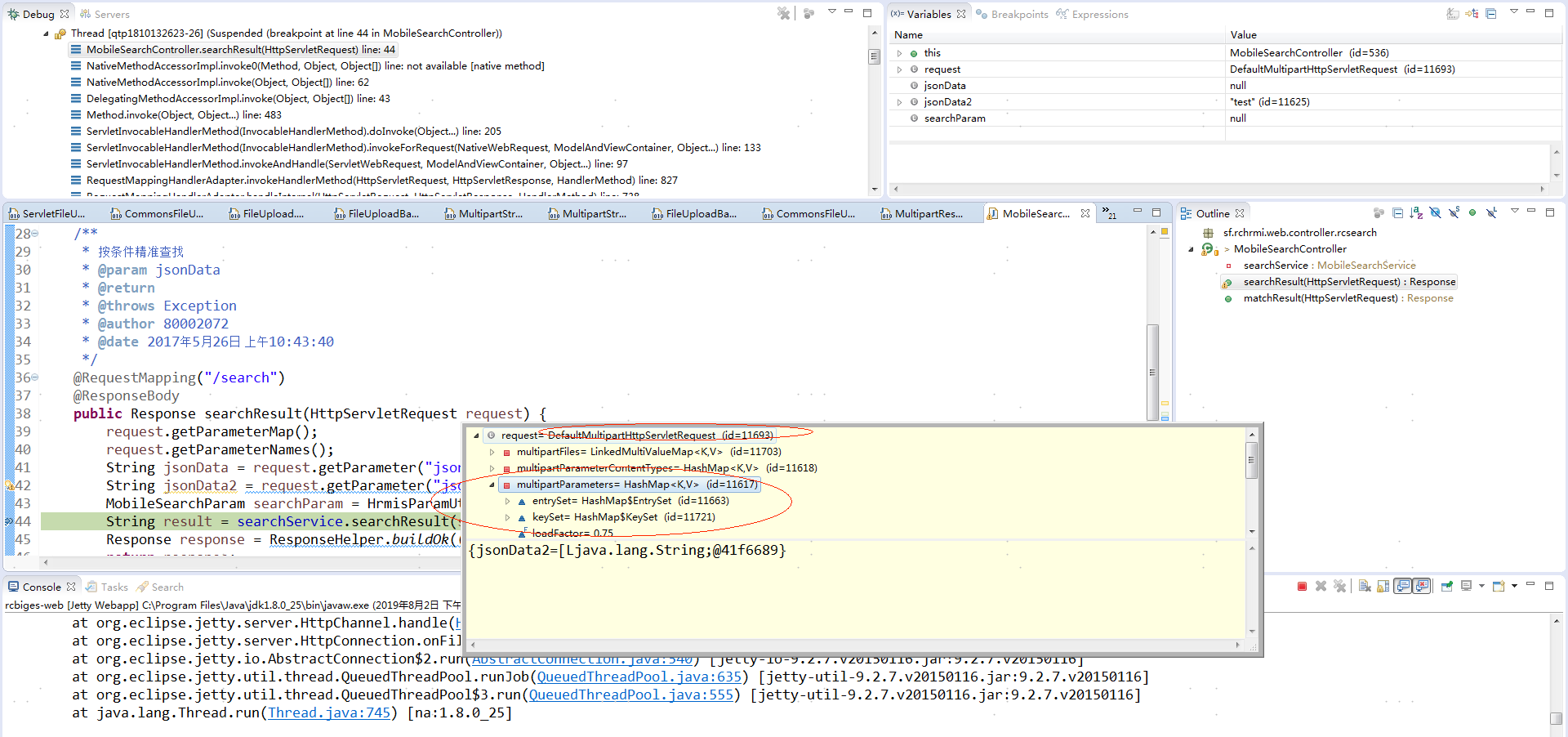Click the Value column header in Variables
The width and height of the screenshot is (1568, 737).
1393,35
